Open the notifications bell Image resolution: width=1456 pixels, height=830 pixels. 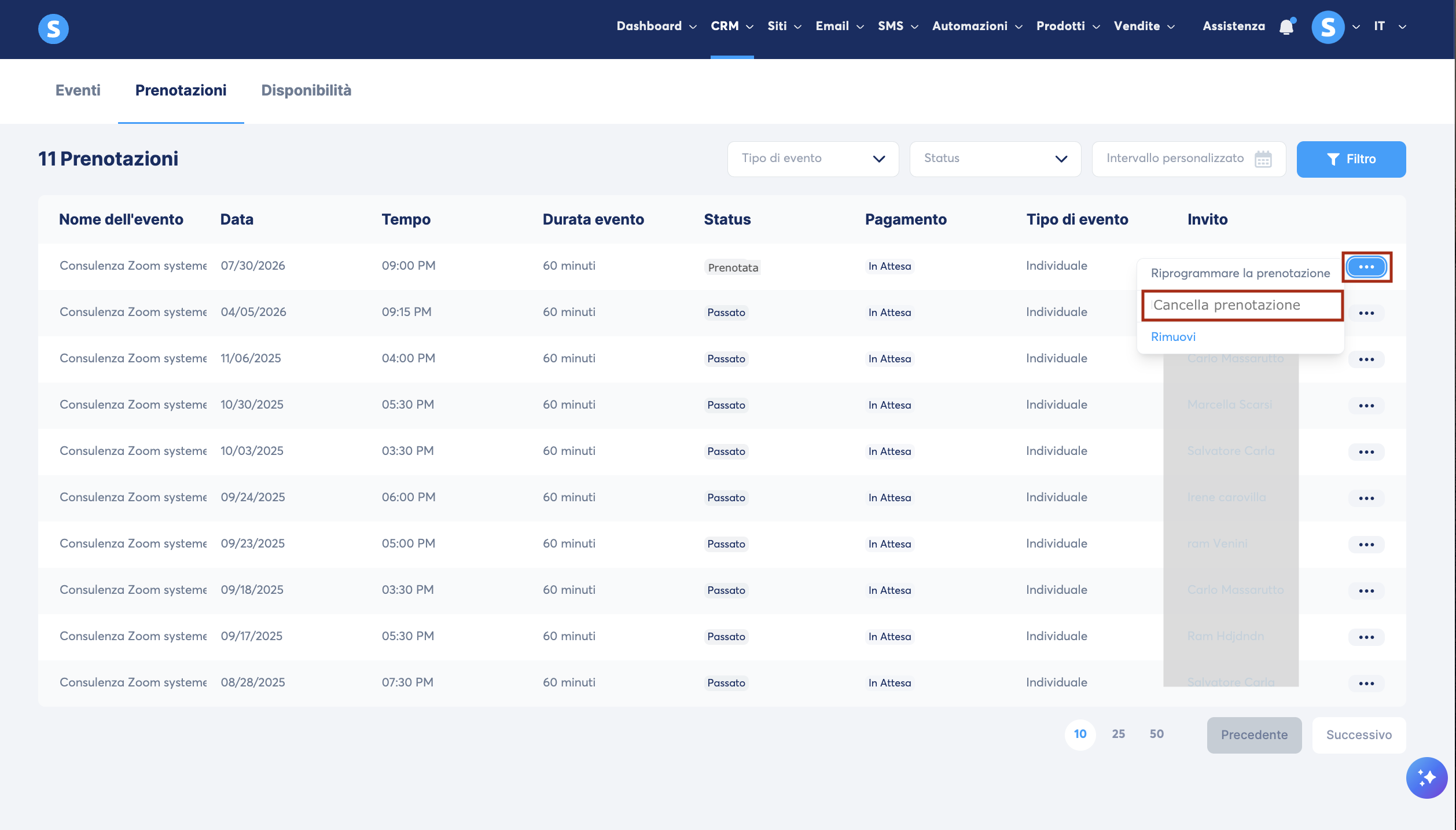pos(1286,27)
